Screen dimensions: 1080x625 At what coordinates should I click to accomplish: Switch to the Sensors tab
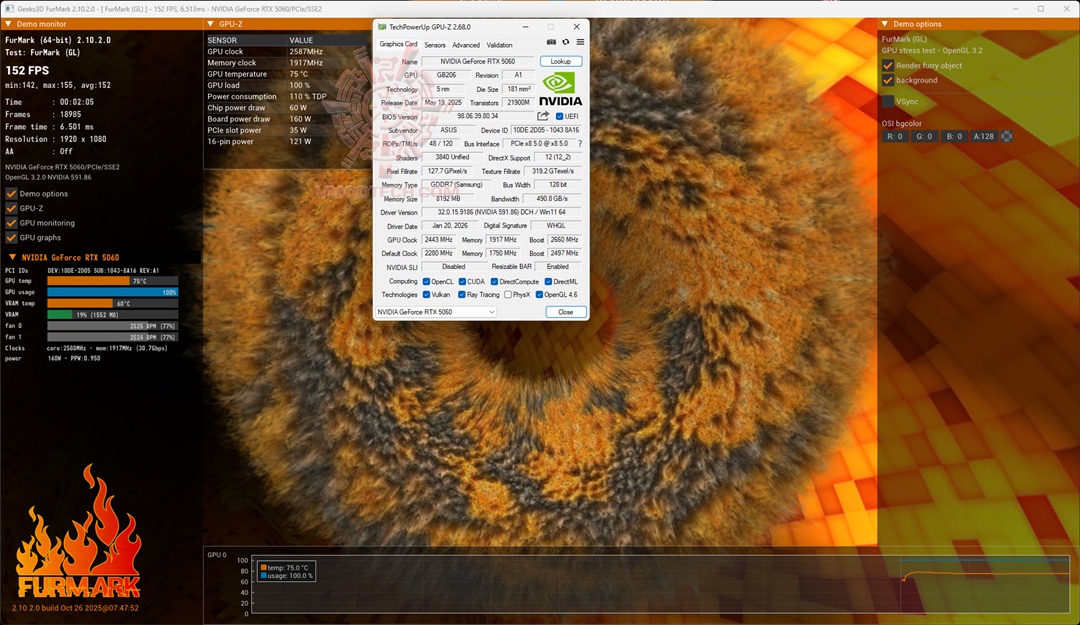pyautogui.click(x=435, y=45)
